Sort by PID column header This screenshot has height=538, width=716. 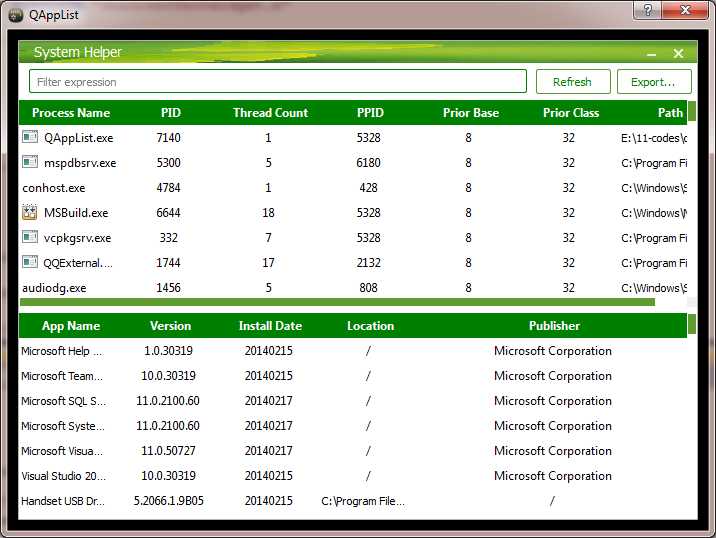pos(171,113)
